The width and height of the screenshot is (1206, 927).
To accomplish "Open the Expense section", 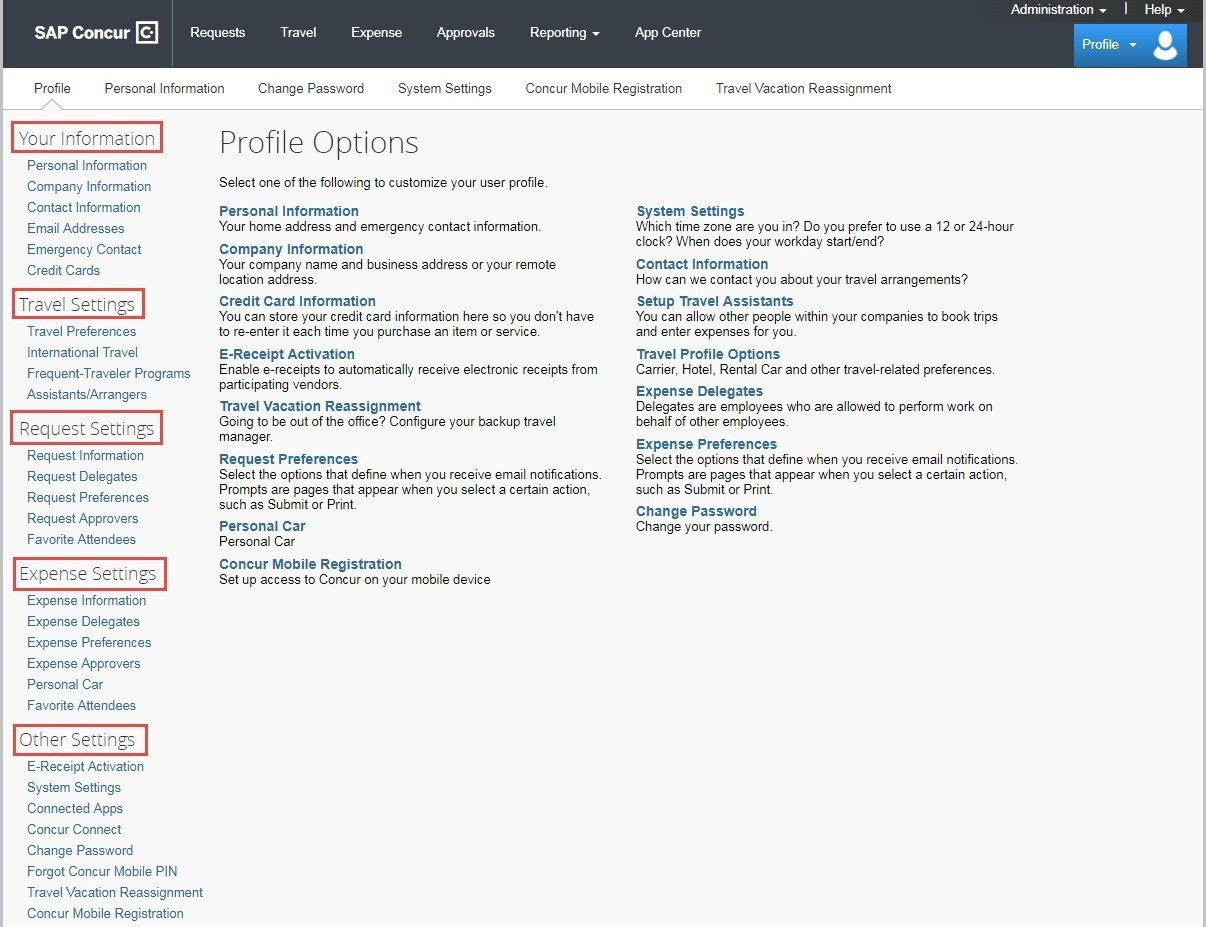I will [x=376, y=32].
